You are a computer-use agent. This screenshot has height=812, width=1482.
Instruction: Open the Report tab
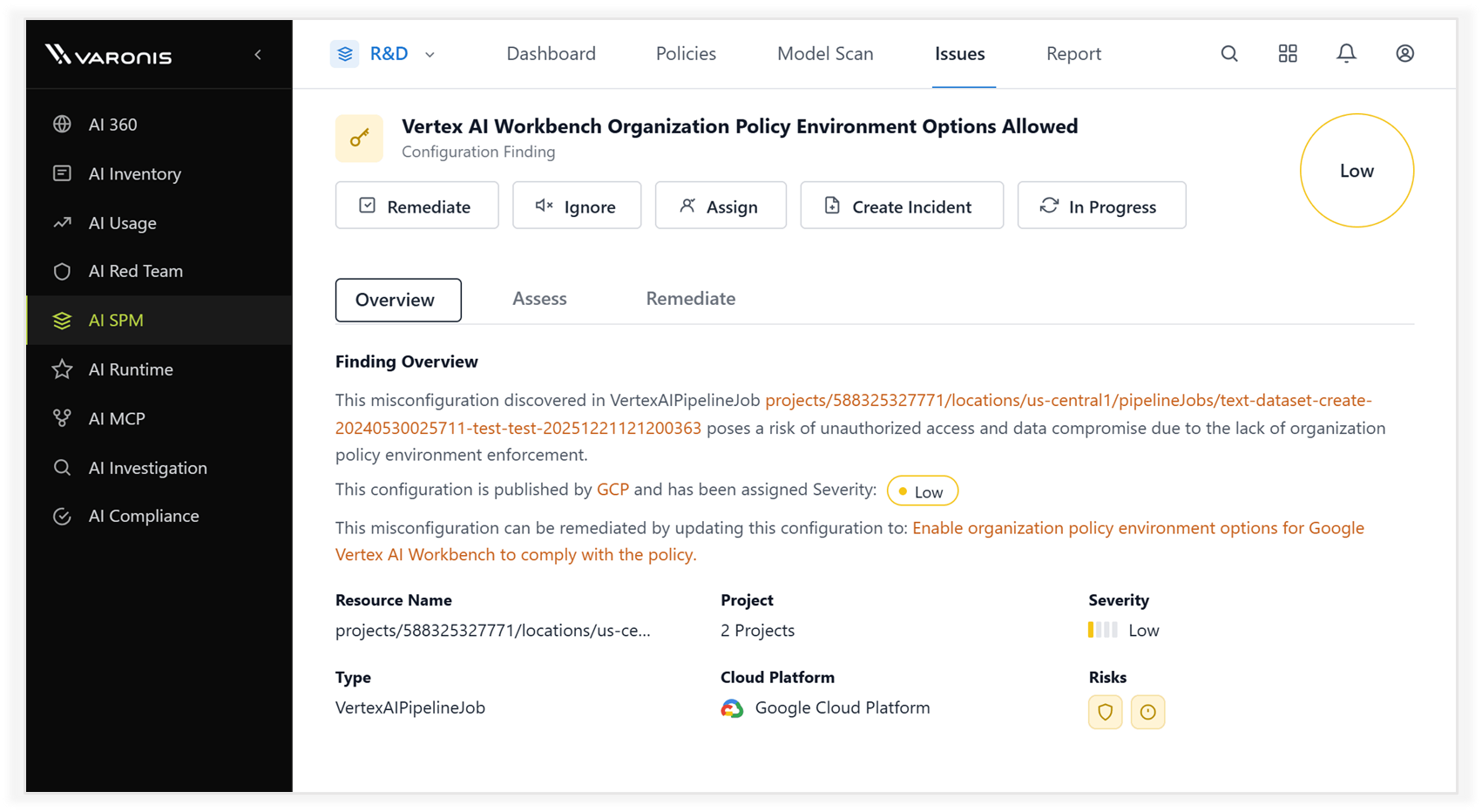click(x=1073, y=54)
